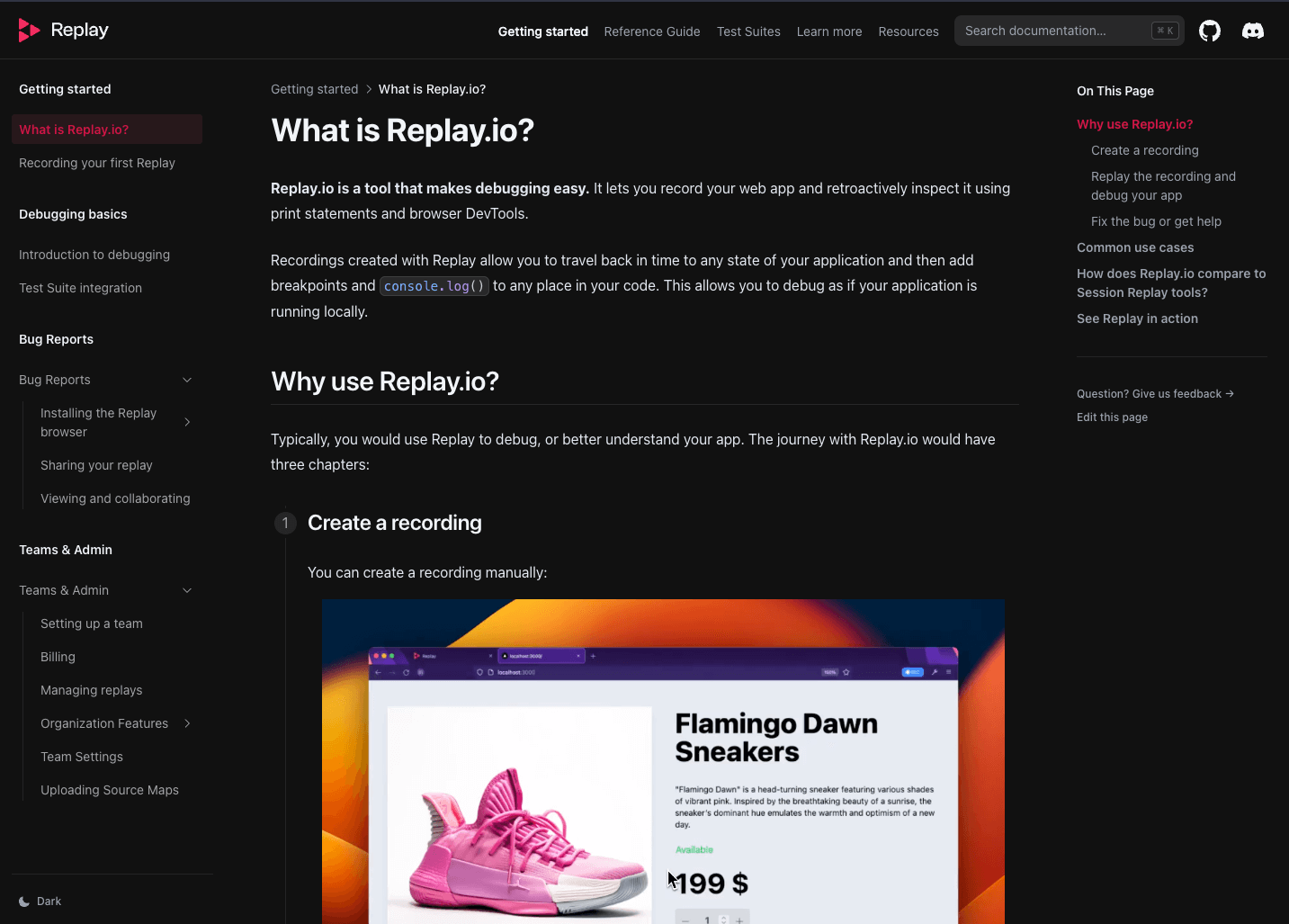
Task: Jump to Create a recording in page outline
Action: (1144, 150)
